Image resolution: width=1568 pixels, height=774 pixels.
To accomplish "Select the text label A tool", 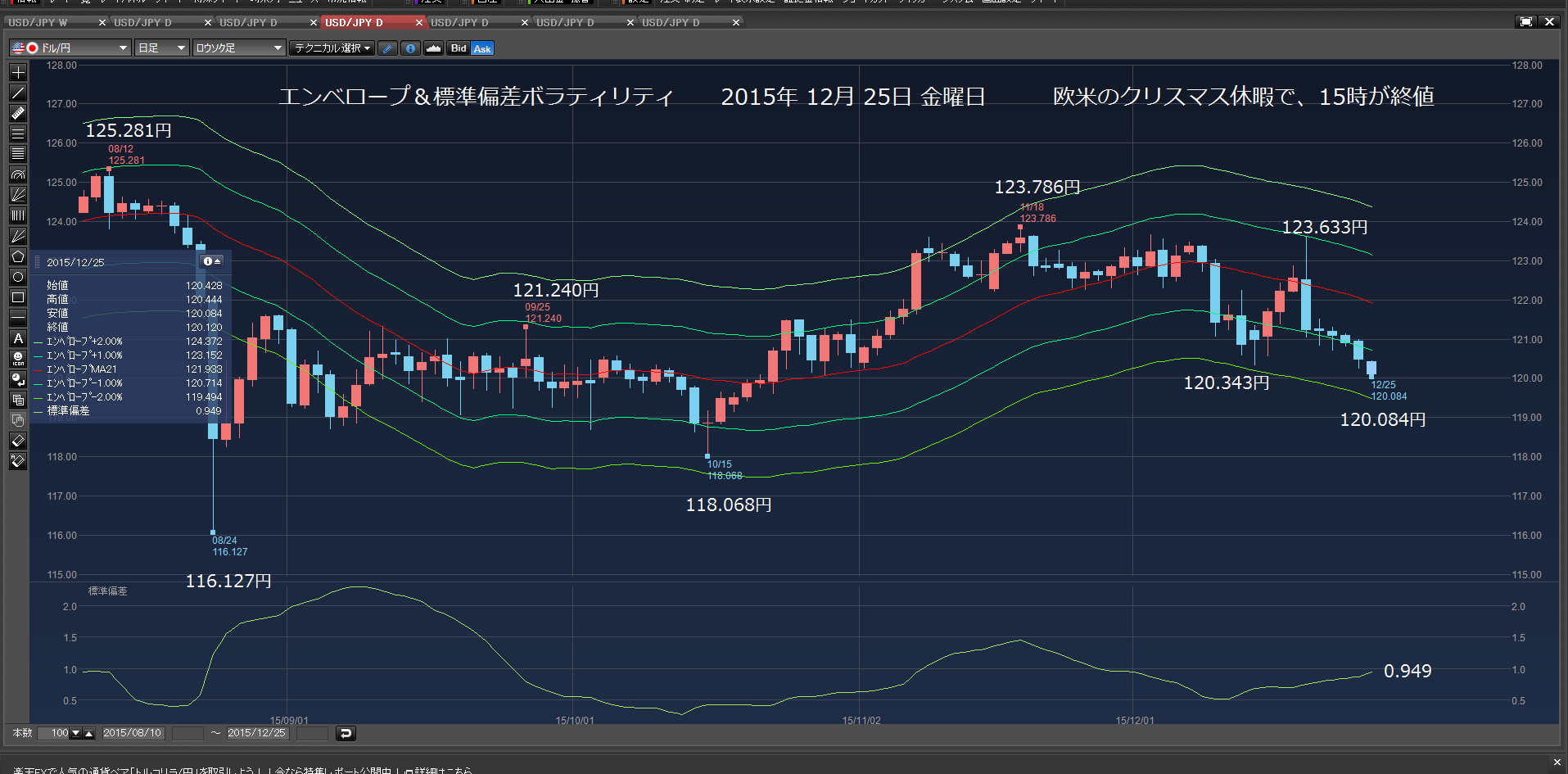I will tap(18, 338).
